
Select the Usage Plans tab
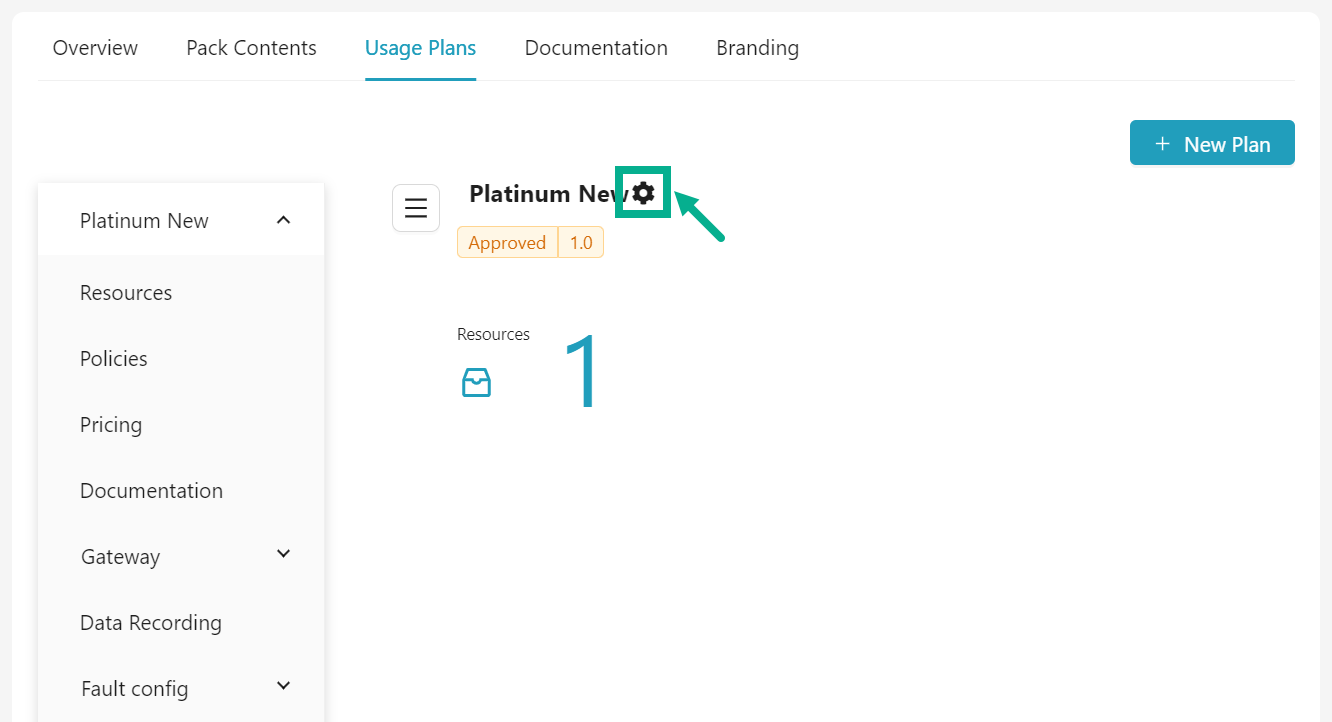click(420, 48)
